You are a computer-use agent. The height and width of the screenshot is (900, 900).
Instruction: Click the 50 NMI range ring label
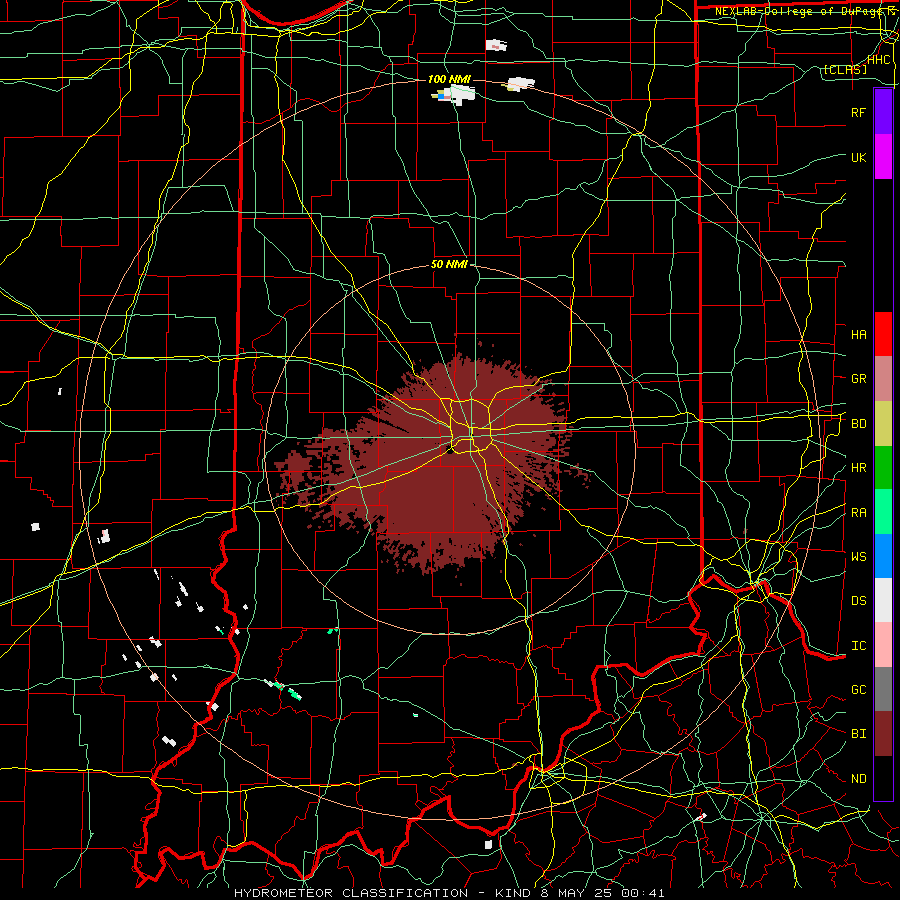[x=449, y=265]
